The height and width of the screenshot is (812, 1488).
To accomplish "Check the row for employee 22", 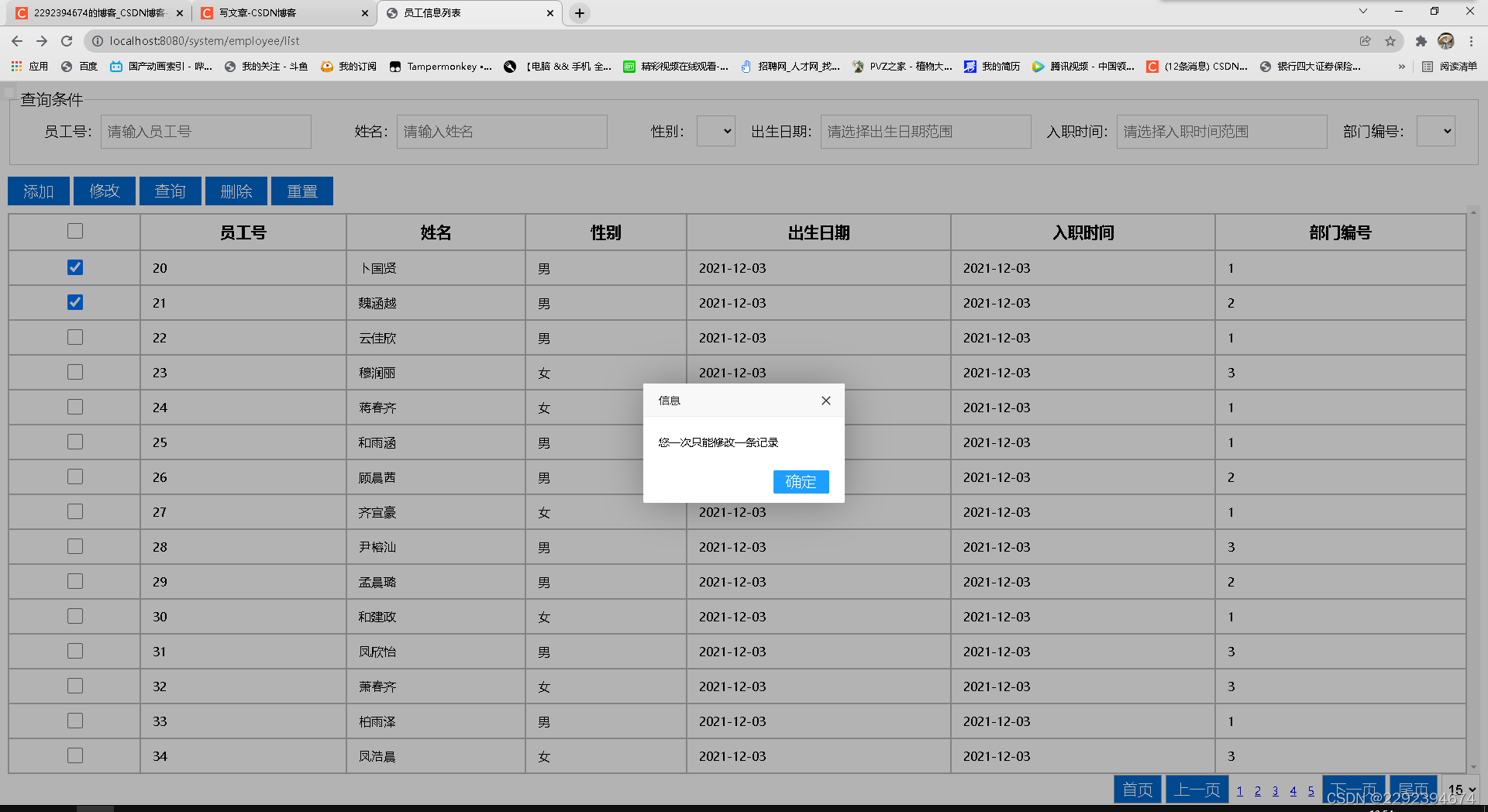I will (x=75, y=337).
